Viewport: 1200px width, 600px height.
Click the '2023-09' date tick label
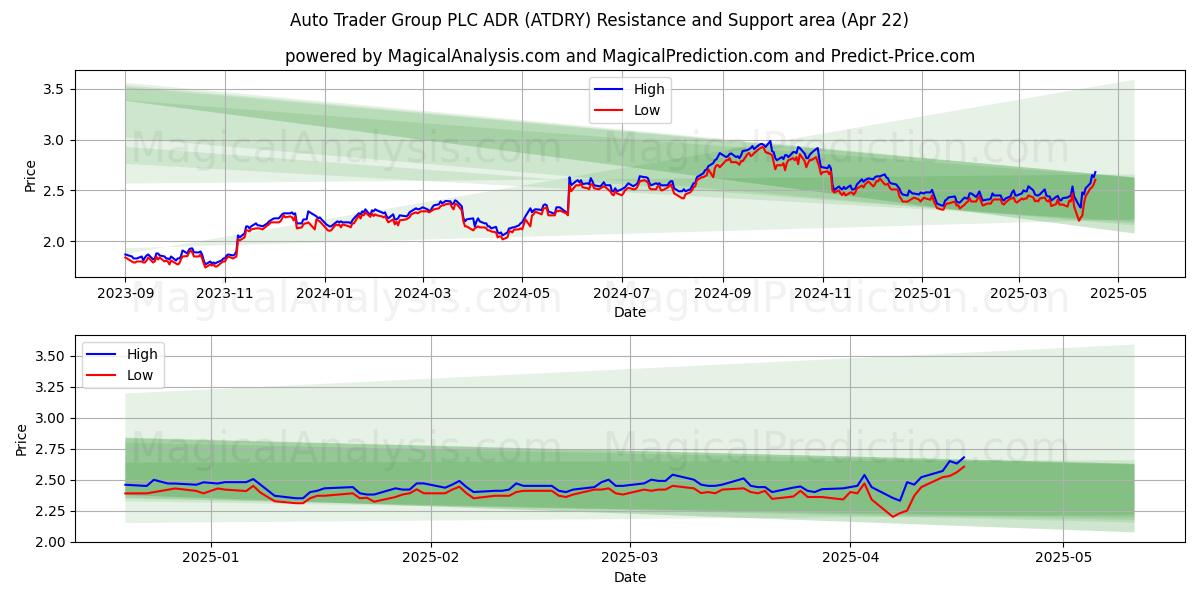[x=125, y=294]
